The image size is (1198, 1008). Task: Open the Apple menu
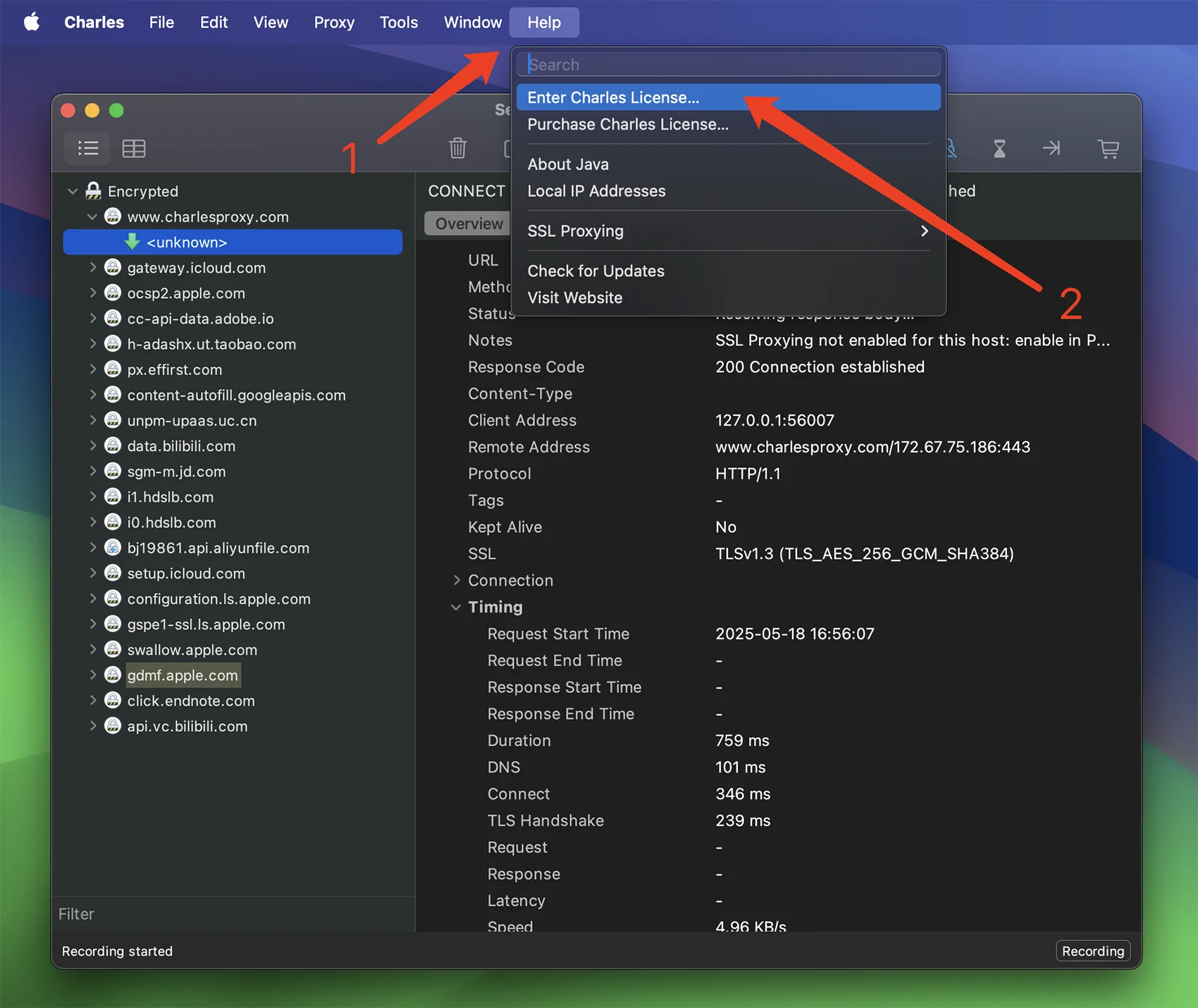pyautogui.click(x=32, y=22)
